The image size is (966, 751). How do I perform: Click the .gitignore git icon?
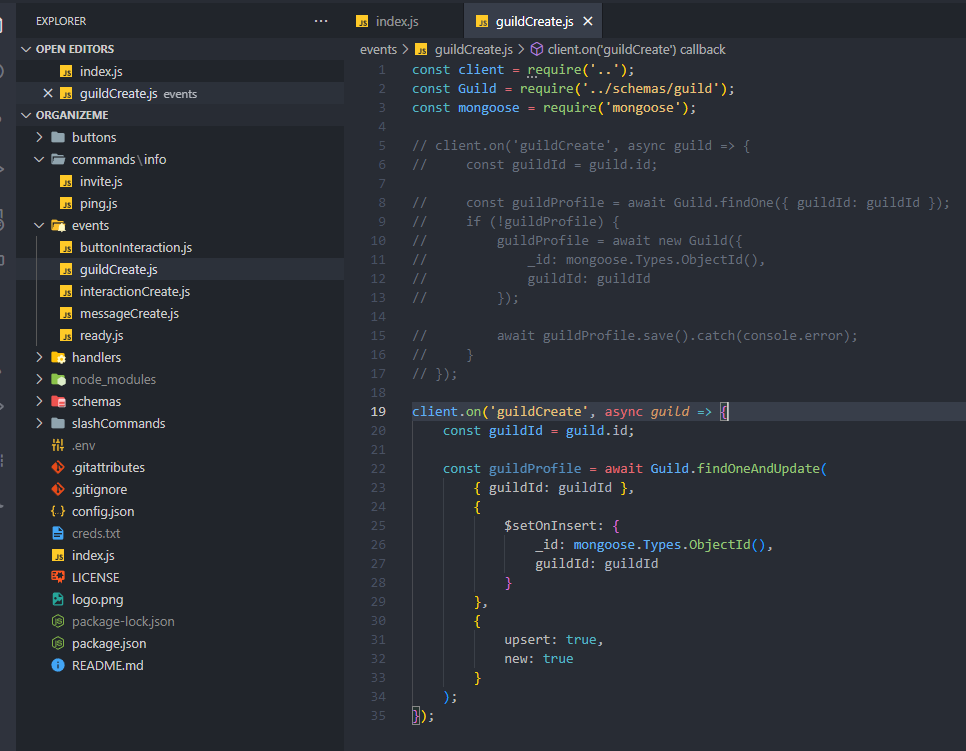tap(58, 490)
